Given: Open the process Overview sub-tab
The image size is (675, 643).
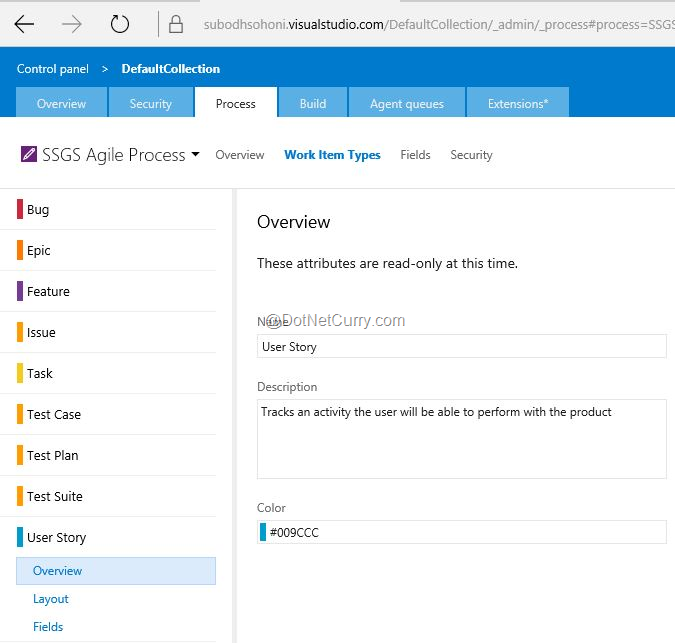Looking at the screenshot, I should [x=240, y=155].
